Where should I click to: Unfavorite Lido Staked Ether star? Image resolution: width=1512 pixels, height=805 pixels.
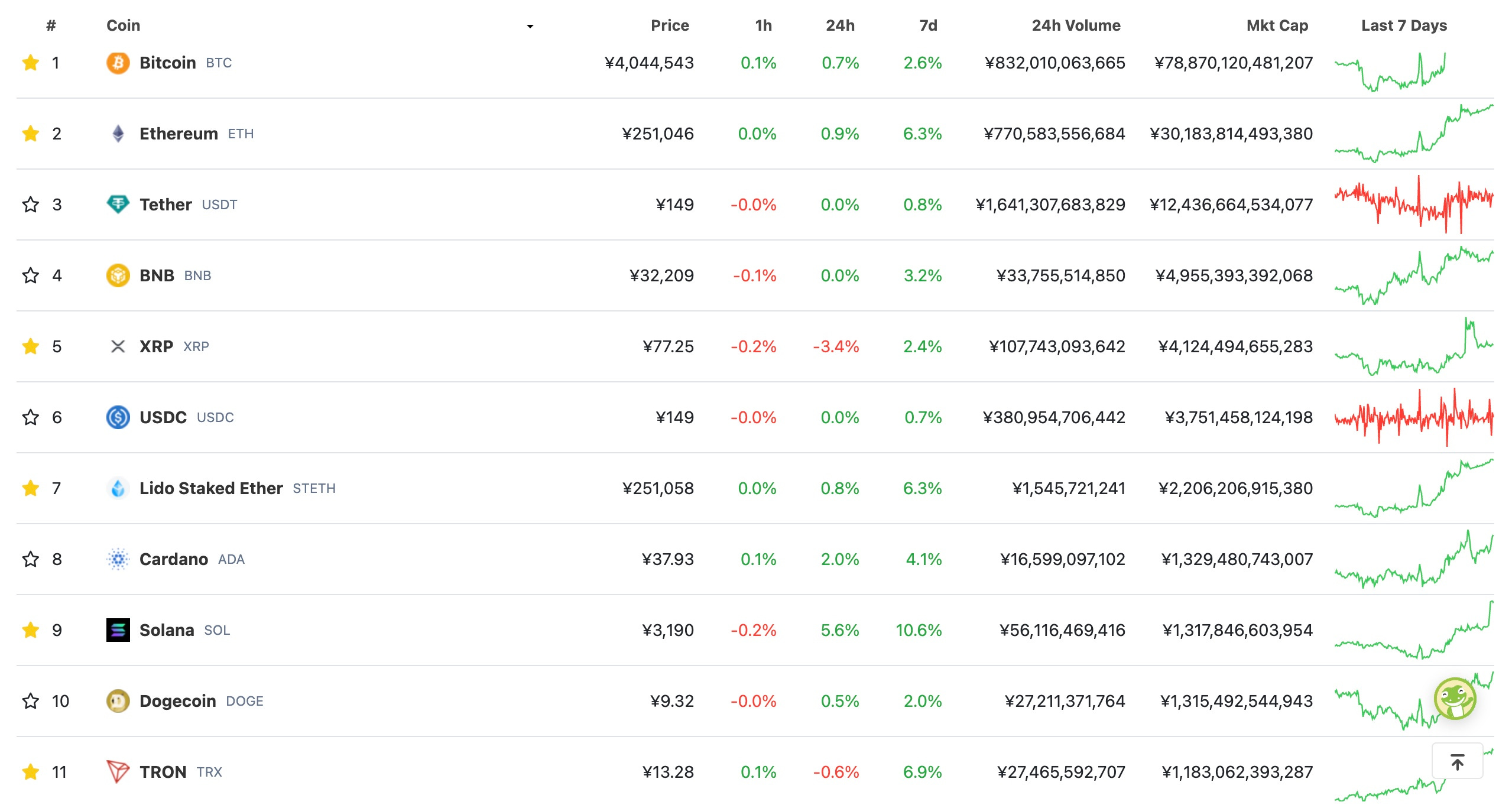[x=31, y=488]
